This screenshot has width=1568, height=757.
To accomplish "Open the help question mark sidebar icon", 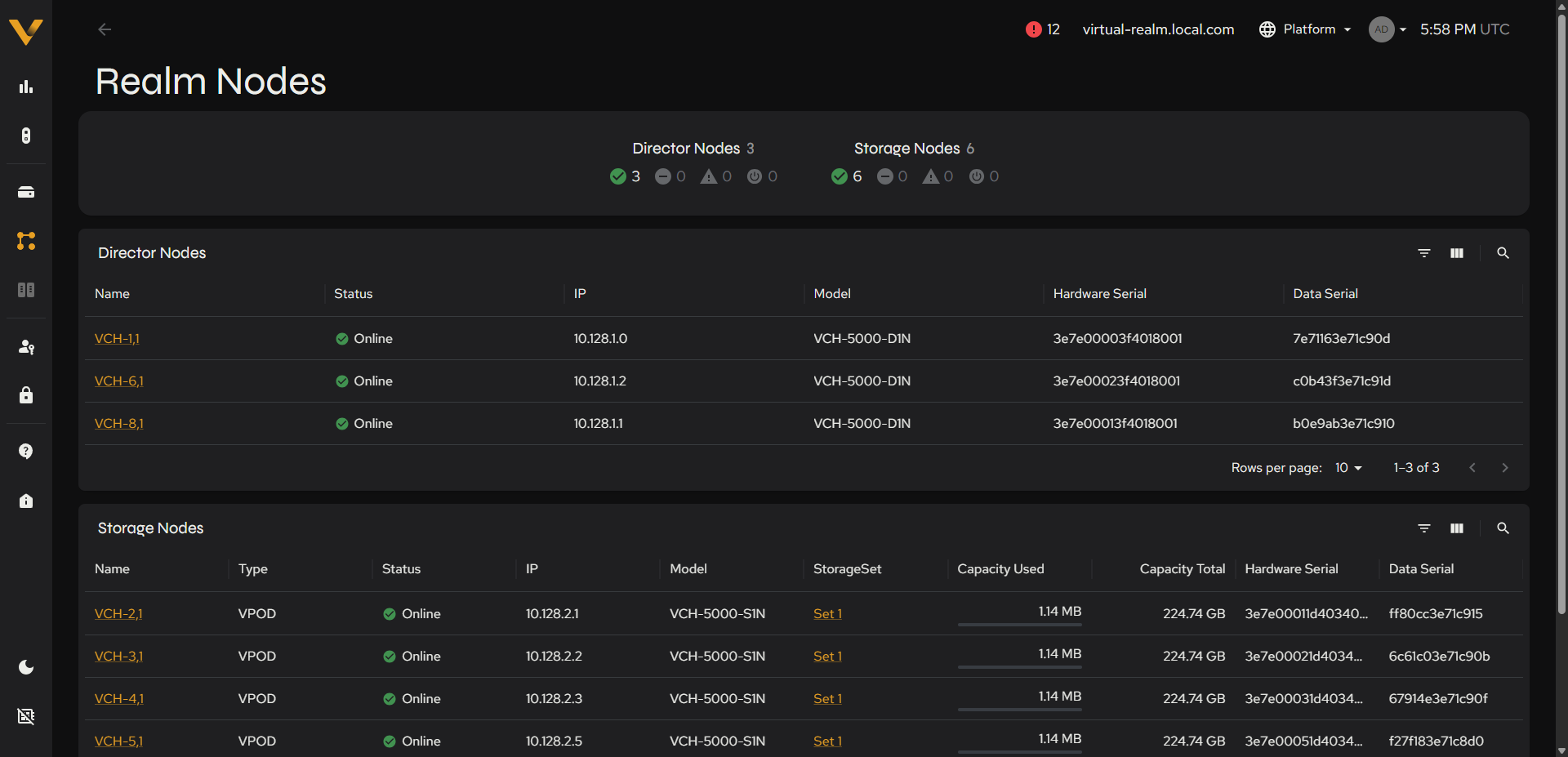I will (26, 452).
